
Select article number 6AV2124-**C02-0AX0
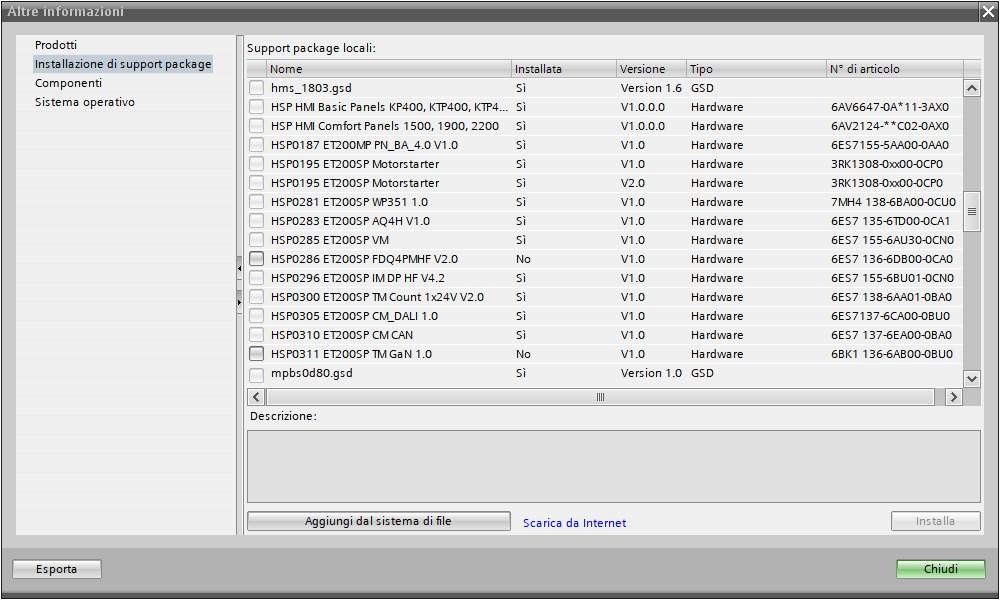[890, 126]
